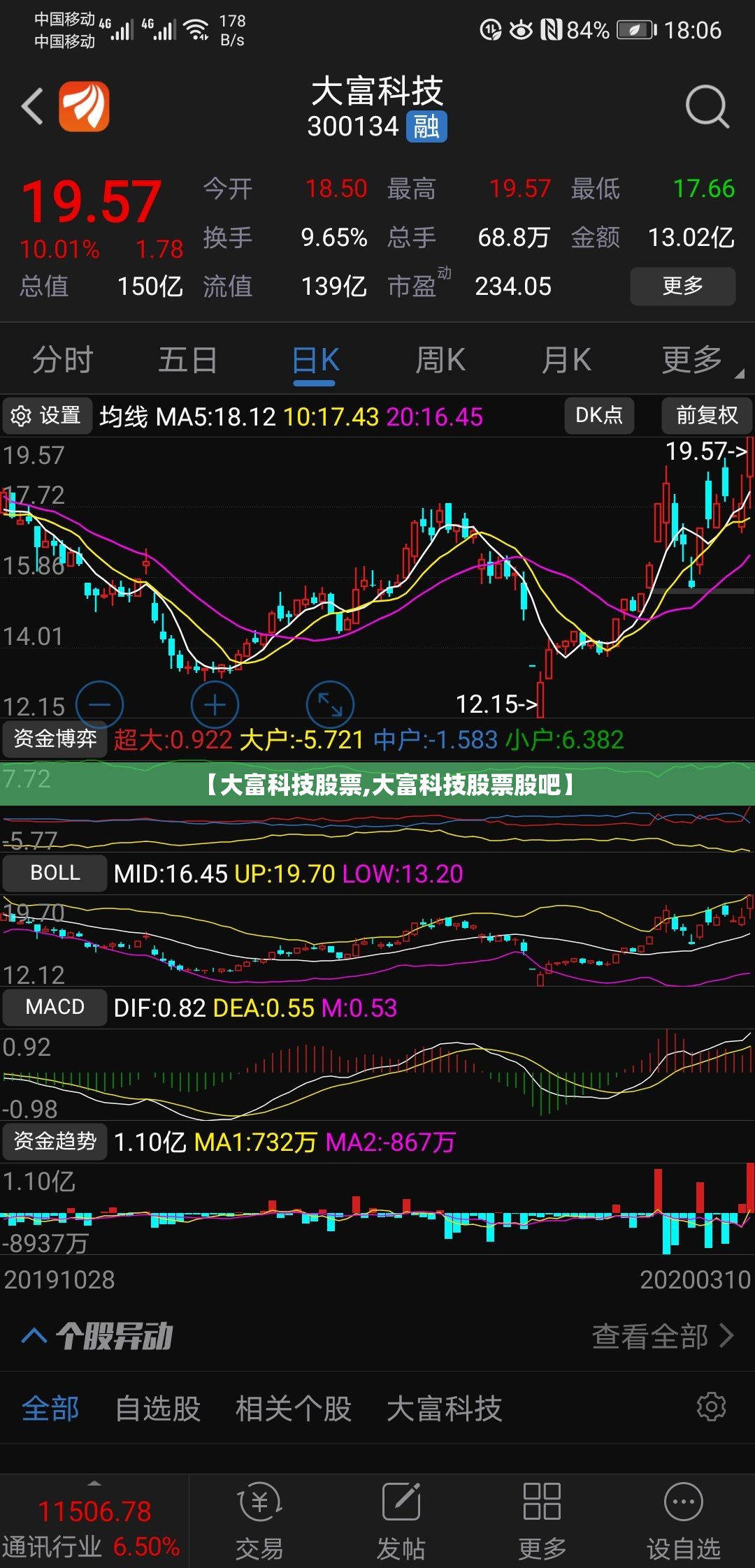
Task: Tap 市盈 234.05 value
Action: pos(513,286)
